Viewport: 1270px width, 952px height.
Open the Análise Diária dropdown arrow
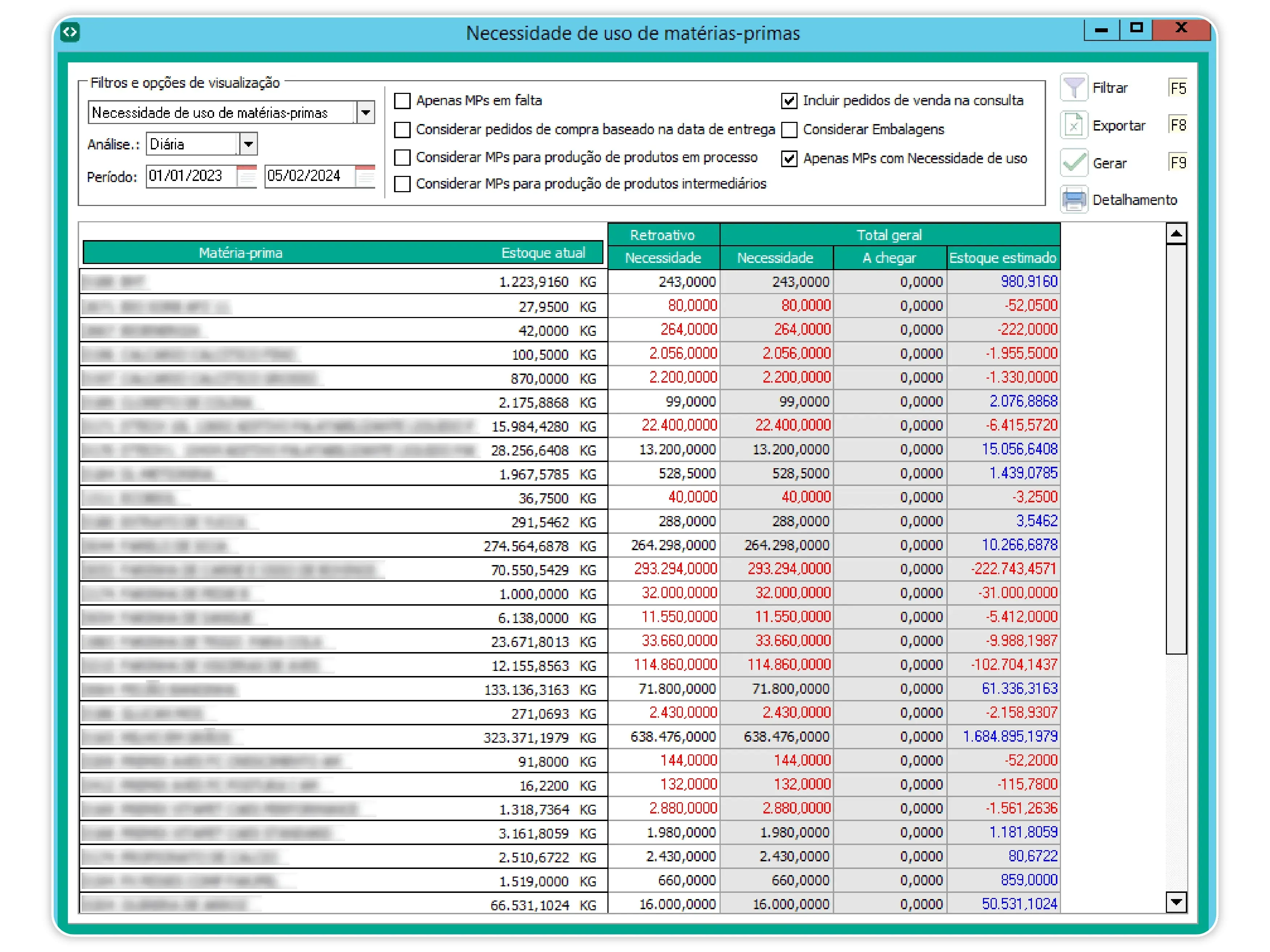pos(248,144)
